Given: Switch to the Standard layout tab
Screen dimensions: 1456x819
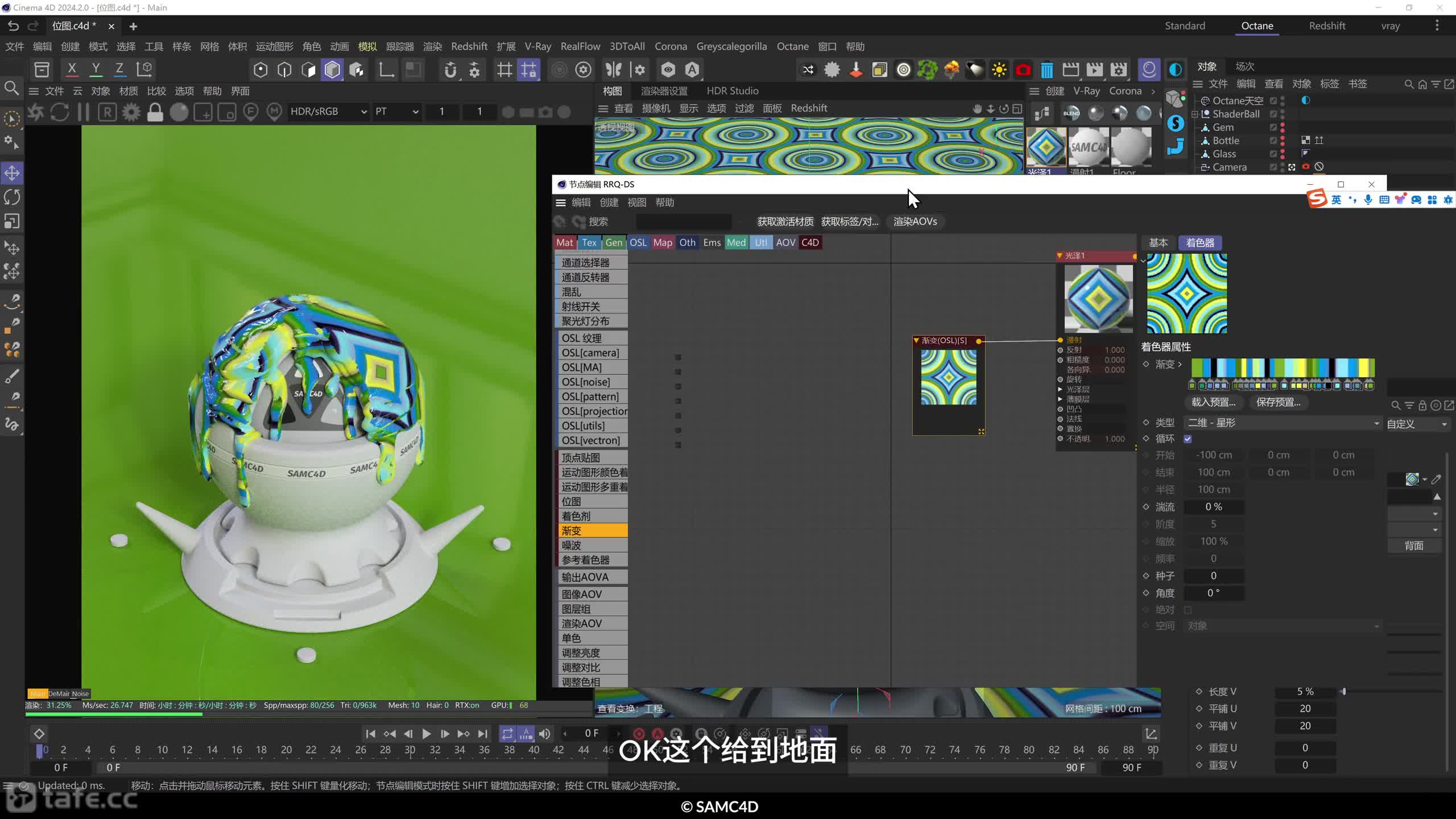Looking at the screenshot, I should click(1185, 26).
